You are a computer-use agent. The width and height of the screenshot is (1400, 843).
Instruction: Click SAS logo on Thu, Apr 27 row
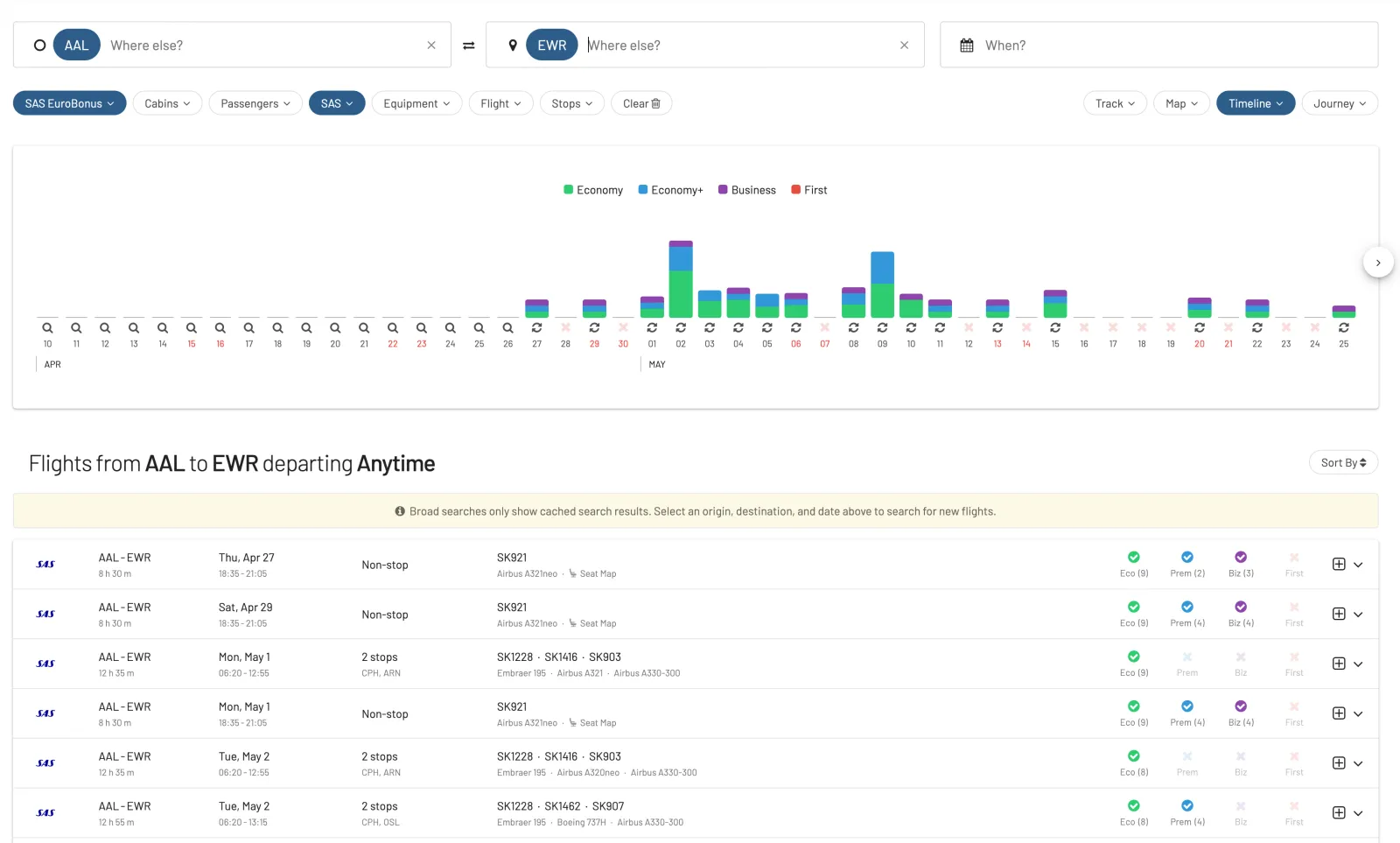[x=45, y=565]
